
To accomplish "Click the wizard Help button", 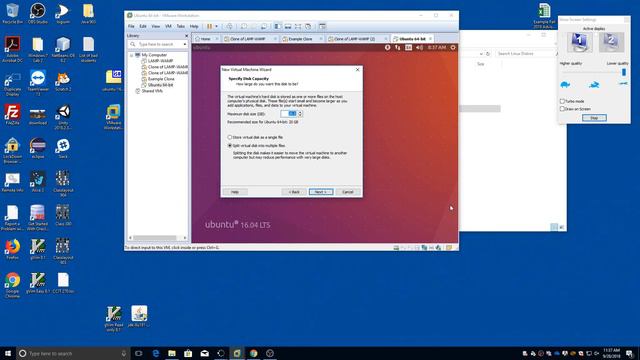I will coord(235,192).
